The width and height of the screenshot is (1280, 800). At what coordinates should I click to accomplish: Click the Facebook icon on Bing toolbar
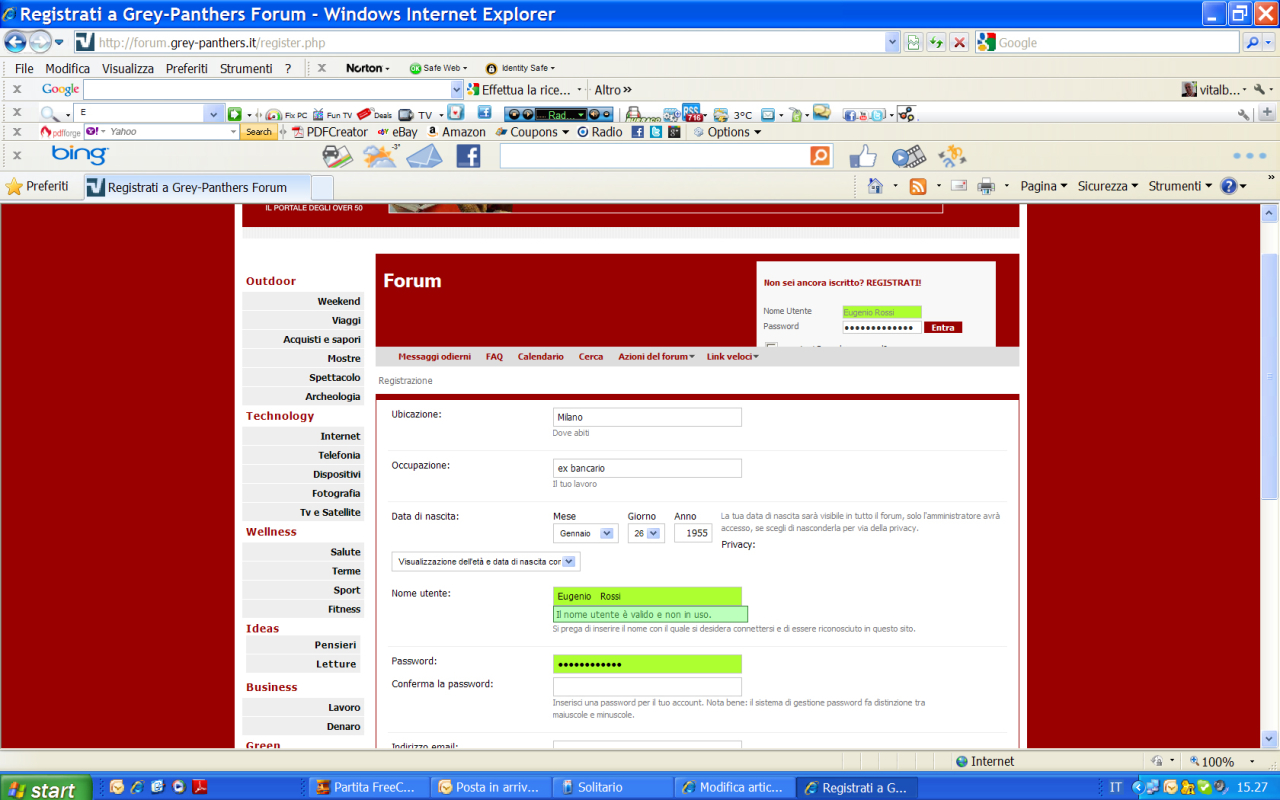click(x=468, y=156)
